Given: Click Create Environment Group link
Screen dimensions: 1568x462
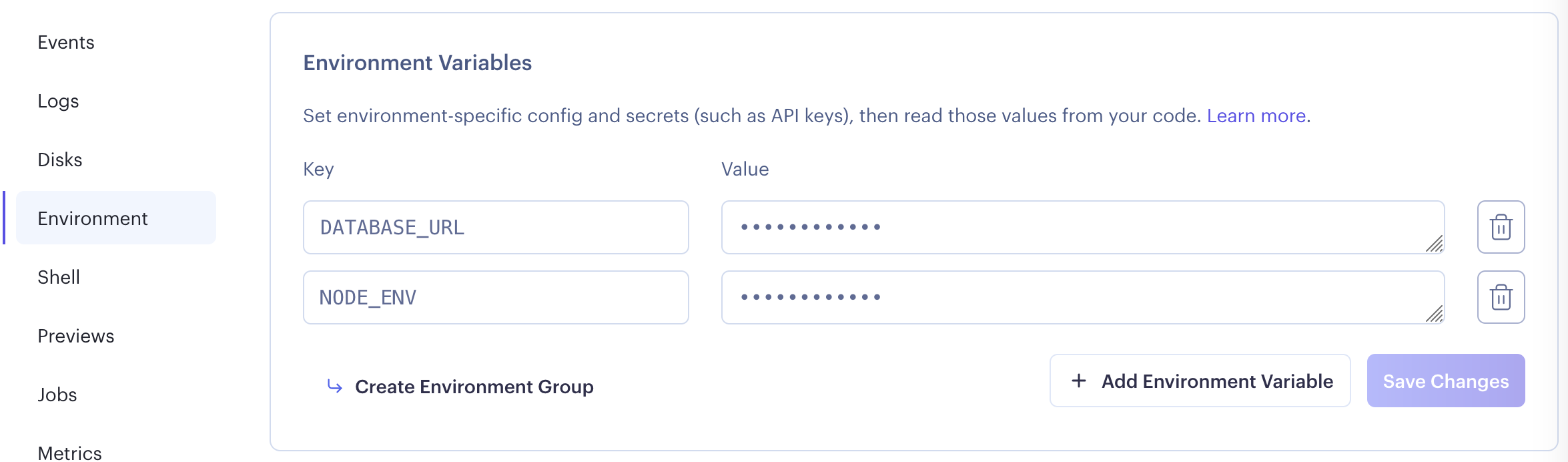Looking at the screenshot, I should 474,387.
